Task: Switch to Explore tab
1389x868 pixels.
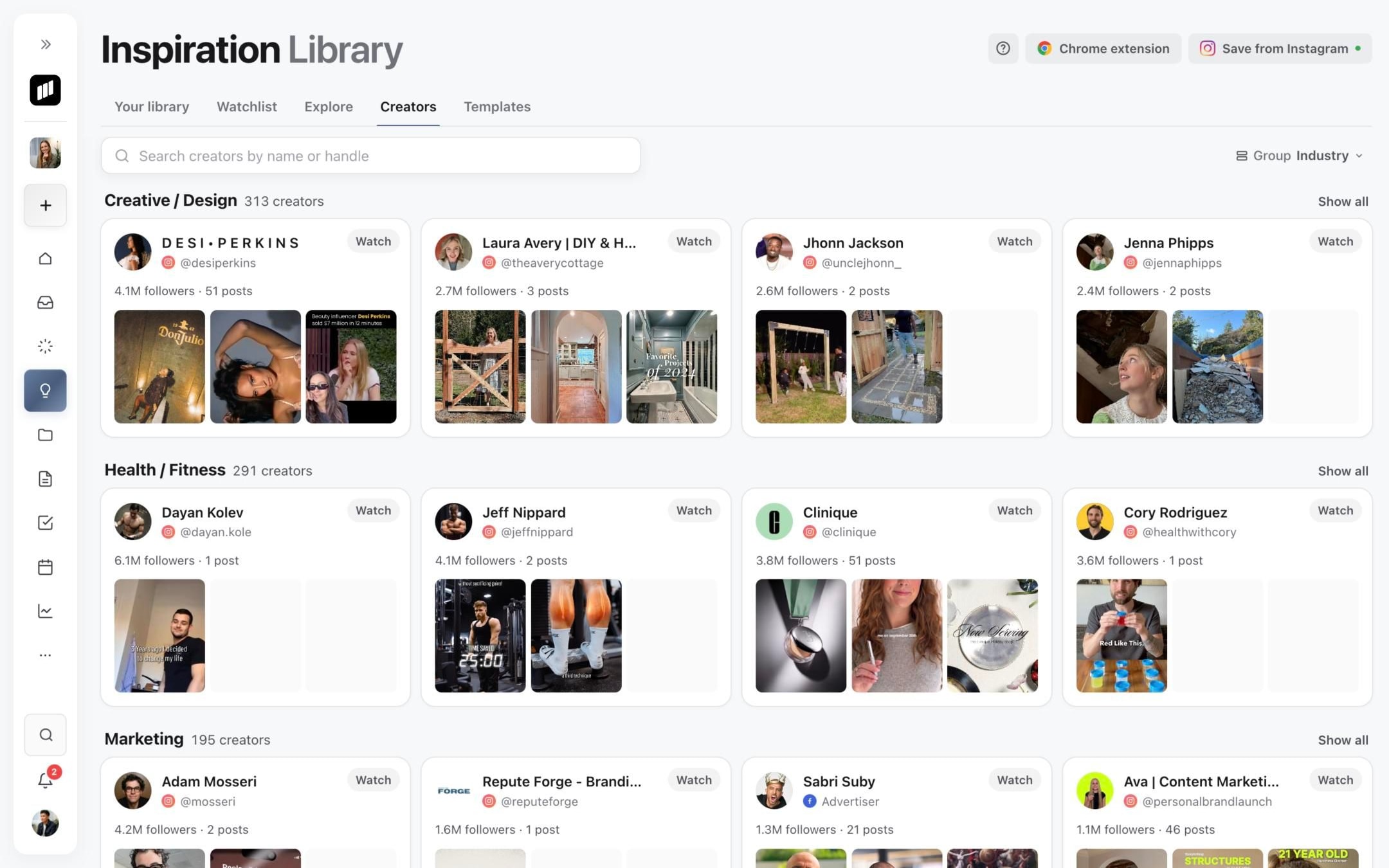Action: coord(329,107)
